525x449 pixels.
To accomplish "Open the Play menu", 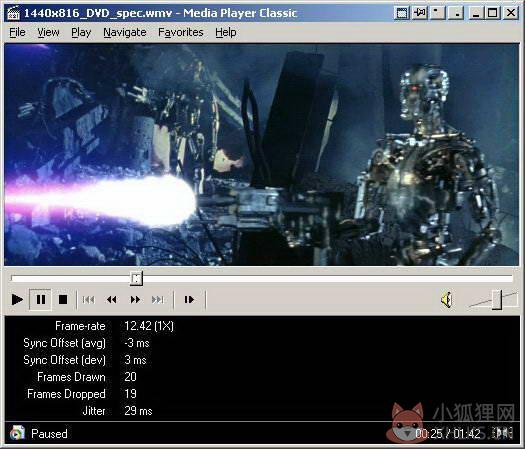I will [x=81, y=32].
